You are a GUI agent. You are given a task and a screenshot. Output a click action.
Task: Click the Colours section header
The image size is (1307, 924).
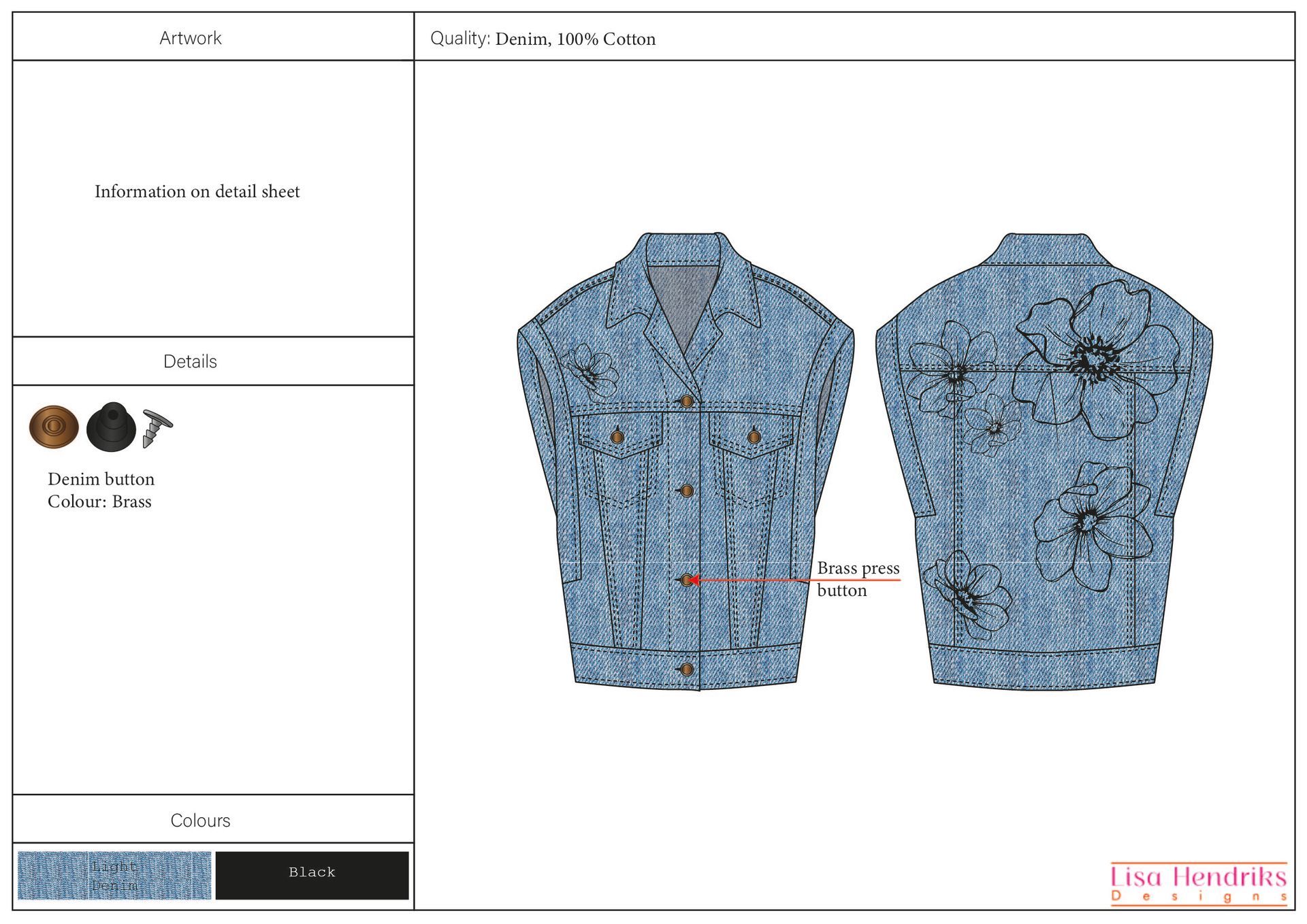click(200, 821)
